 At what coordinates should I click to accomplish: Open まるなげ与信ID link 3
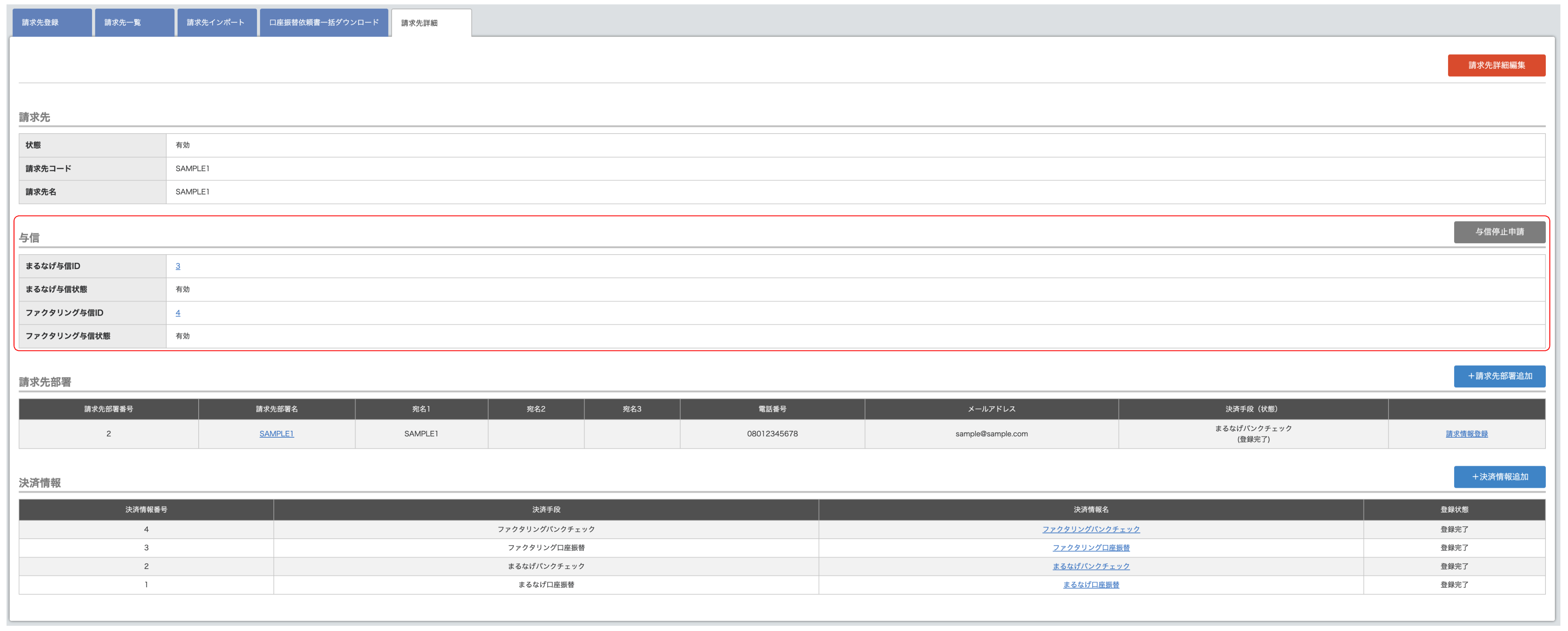tap(178, 266)
